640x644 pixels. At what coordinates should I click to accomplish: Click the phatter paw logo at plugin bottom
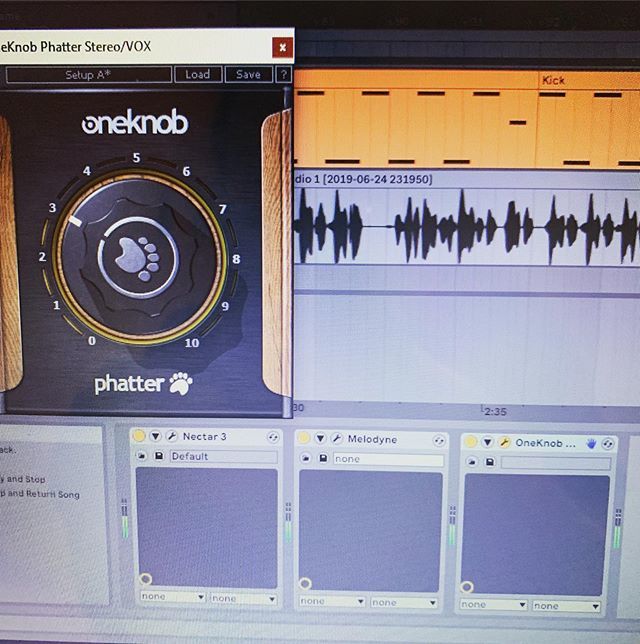(x=143, y=384)
